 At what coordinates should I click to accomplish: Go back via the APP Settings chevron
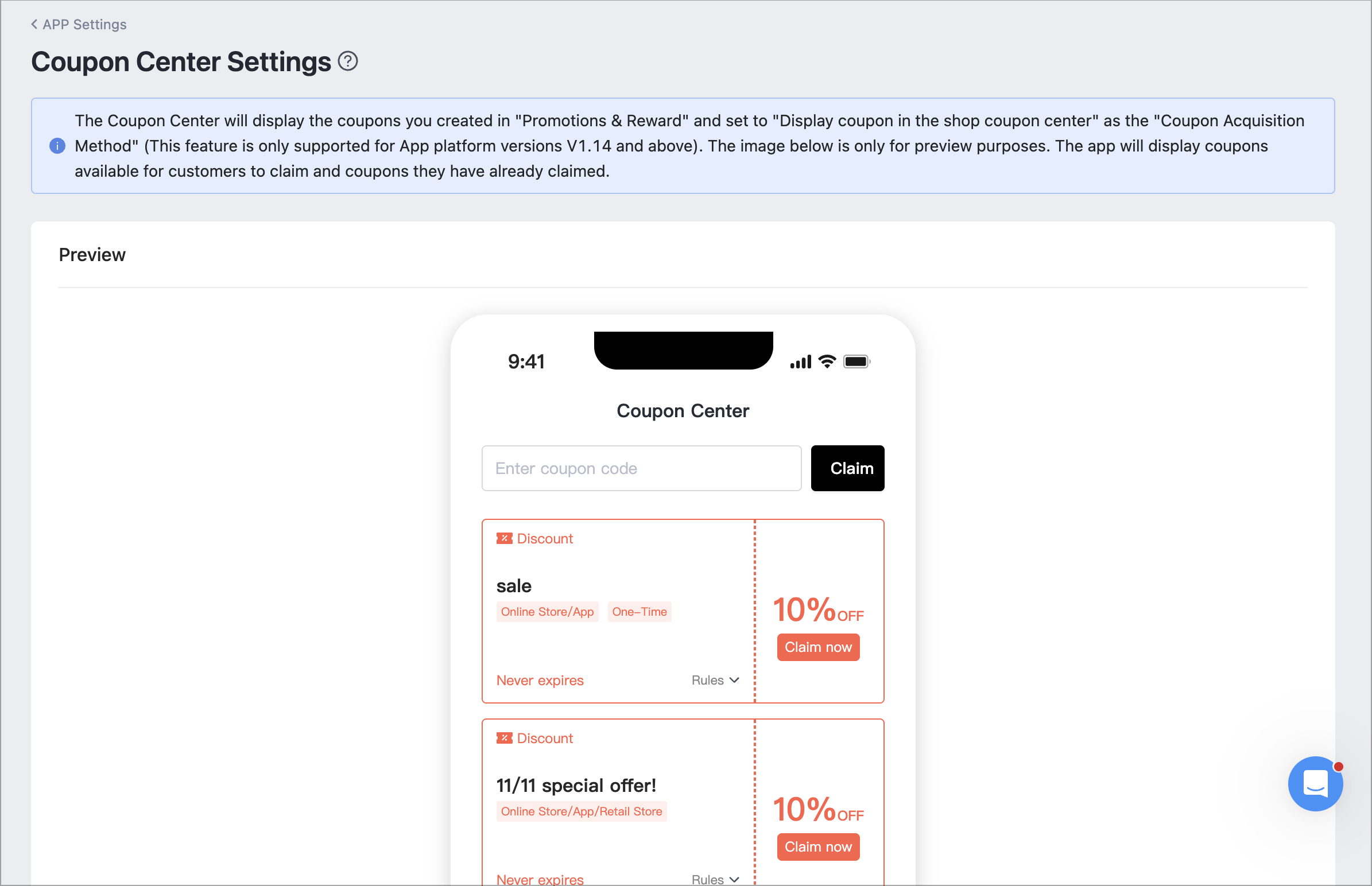[34, 24]
